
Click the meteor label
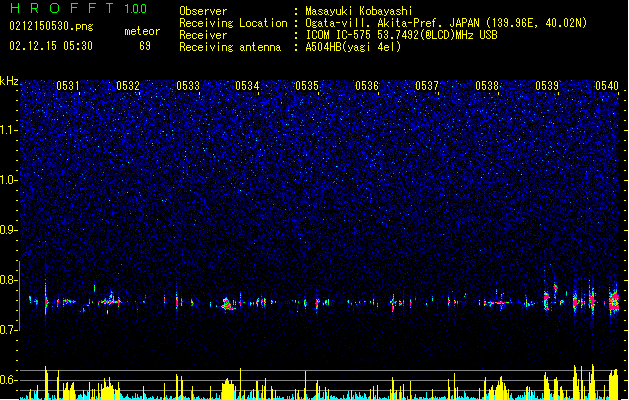click(142, 31)
